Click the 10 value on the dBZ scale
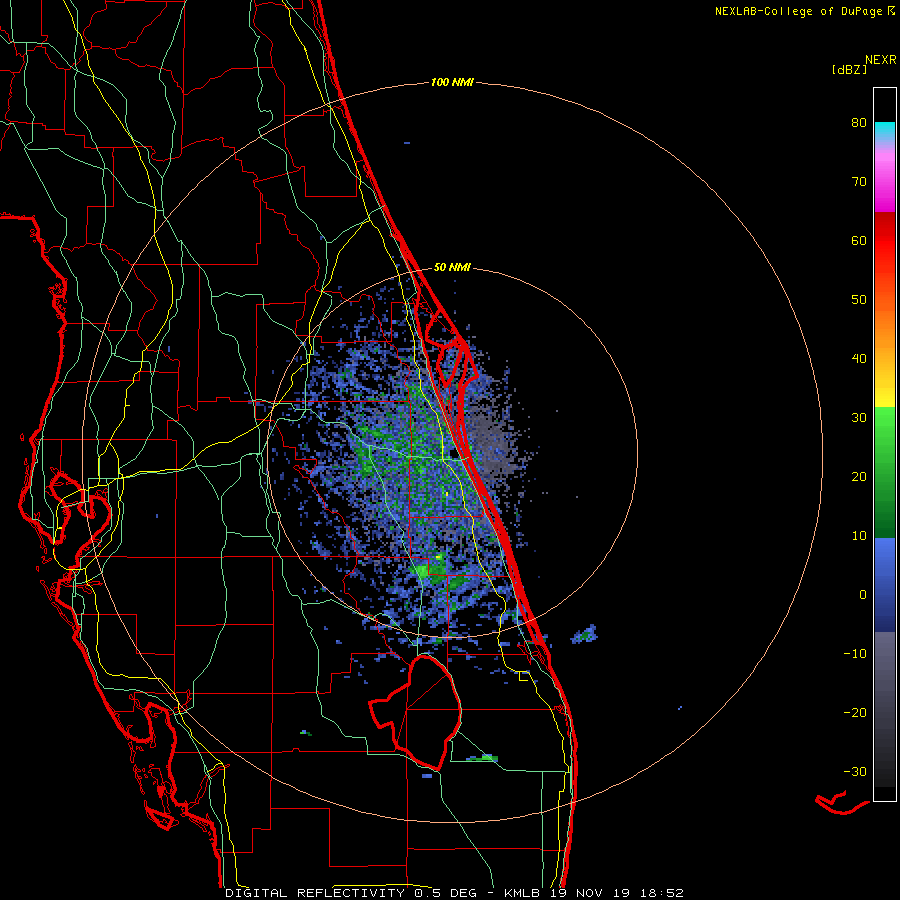This screenshot has width=900, height=900. (859, 536)
